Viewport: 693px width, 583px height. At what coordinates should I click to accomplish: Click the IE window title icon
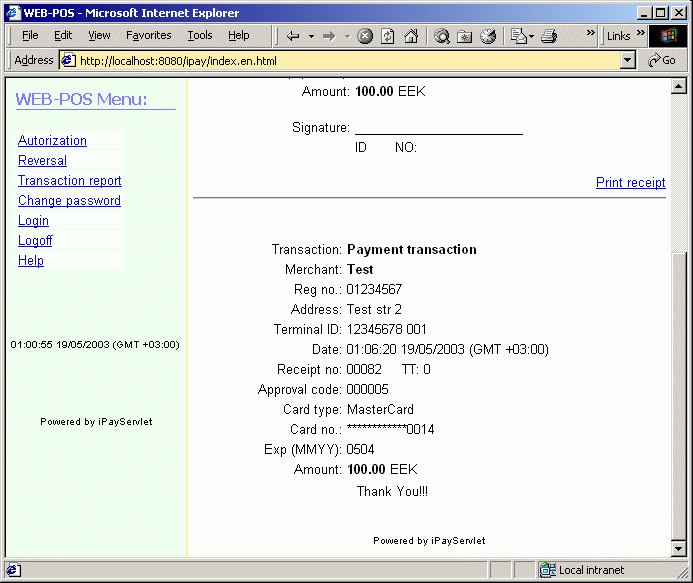coord(13,12)
